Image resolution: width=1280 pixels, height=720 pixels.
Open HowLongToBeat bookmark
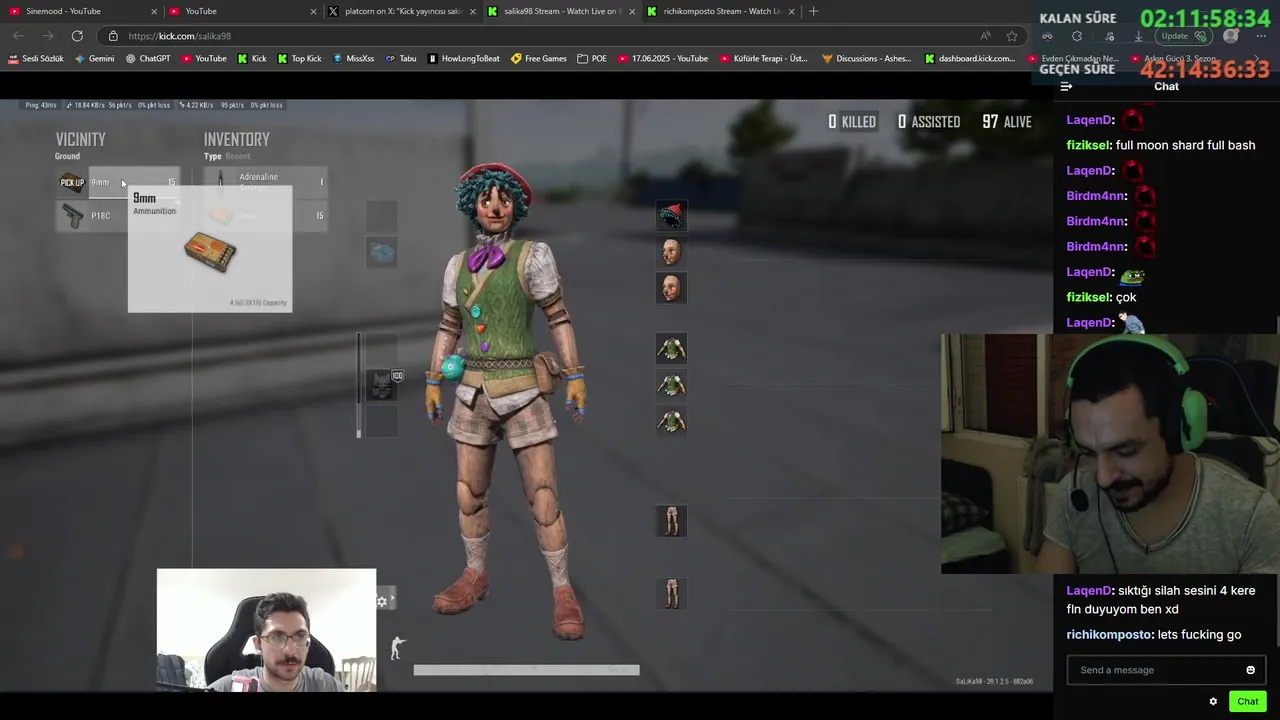[464, 59]
